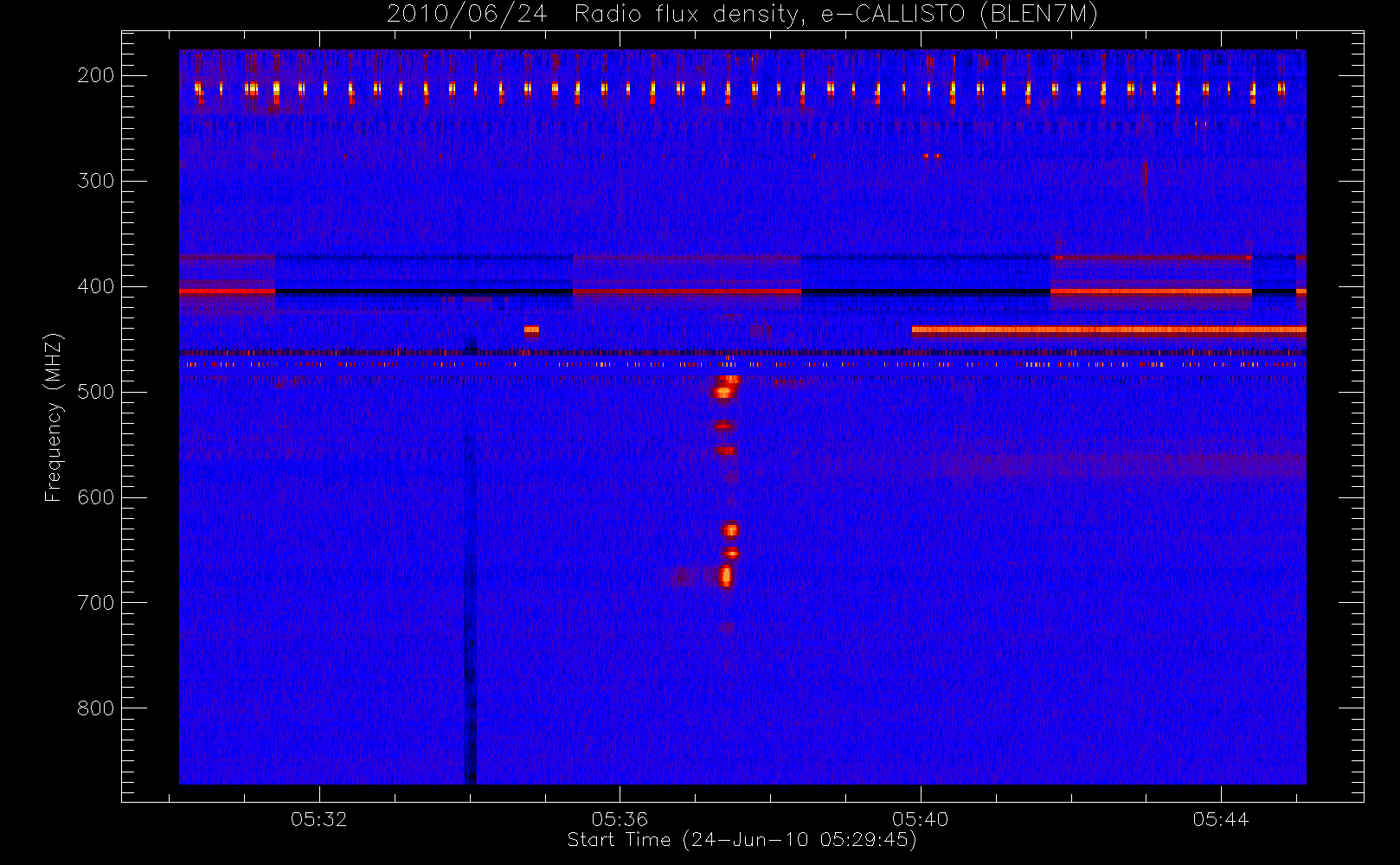This screenshot has height=865, width=1400.
Task: Click the short orange blip near 440 MHz at 05:34
Action: 531,330
